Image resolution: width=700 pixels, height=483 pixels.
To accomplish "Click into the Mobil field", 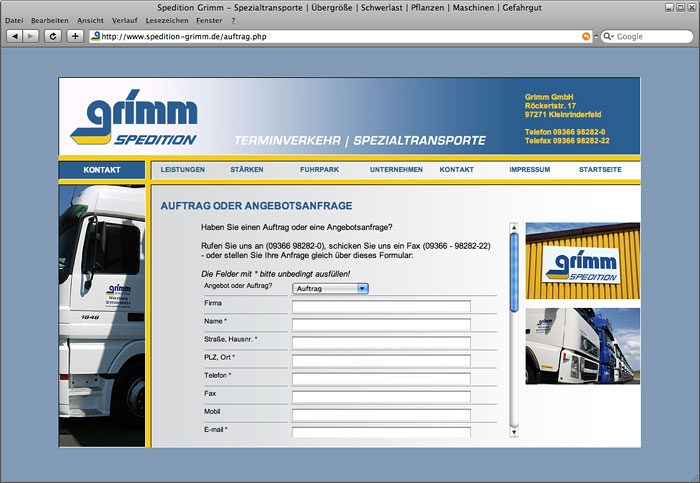I will [381, 415].
